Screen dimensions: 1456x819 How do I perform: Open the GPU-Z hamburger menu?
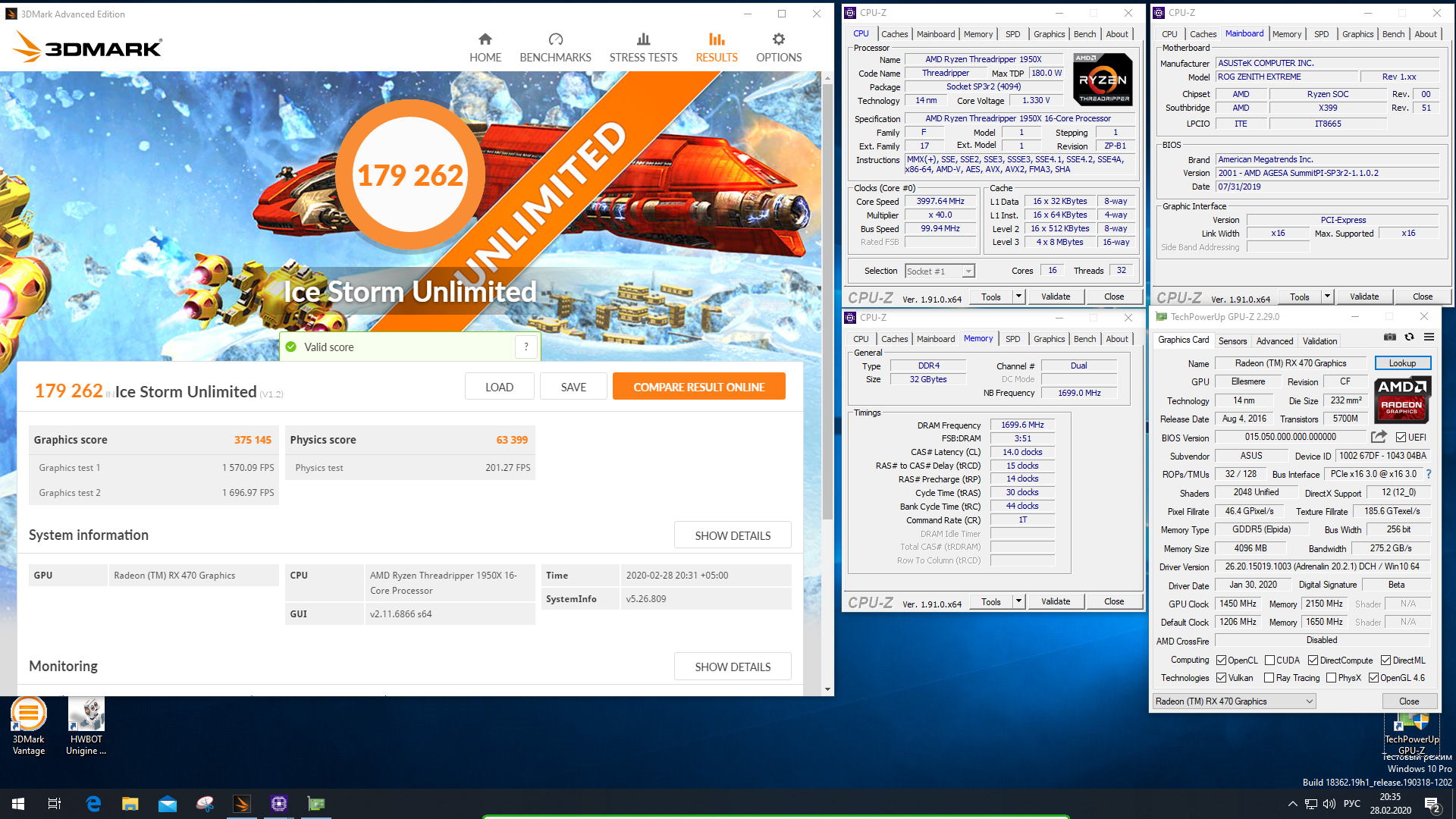(1429, 337)
